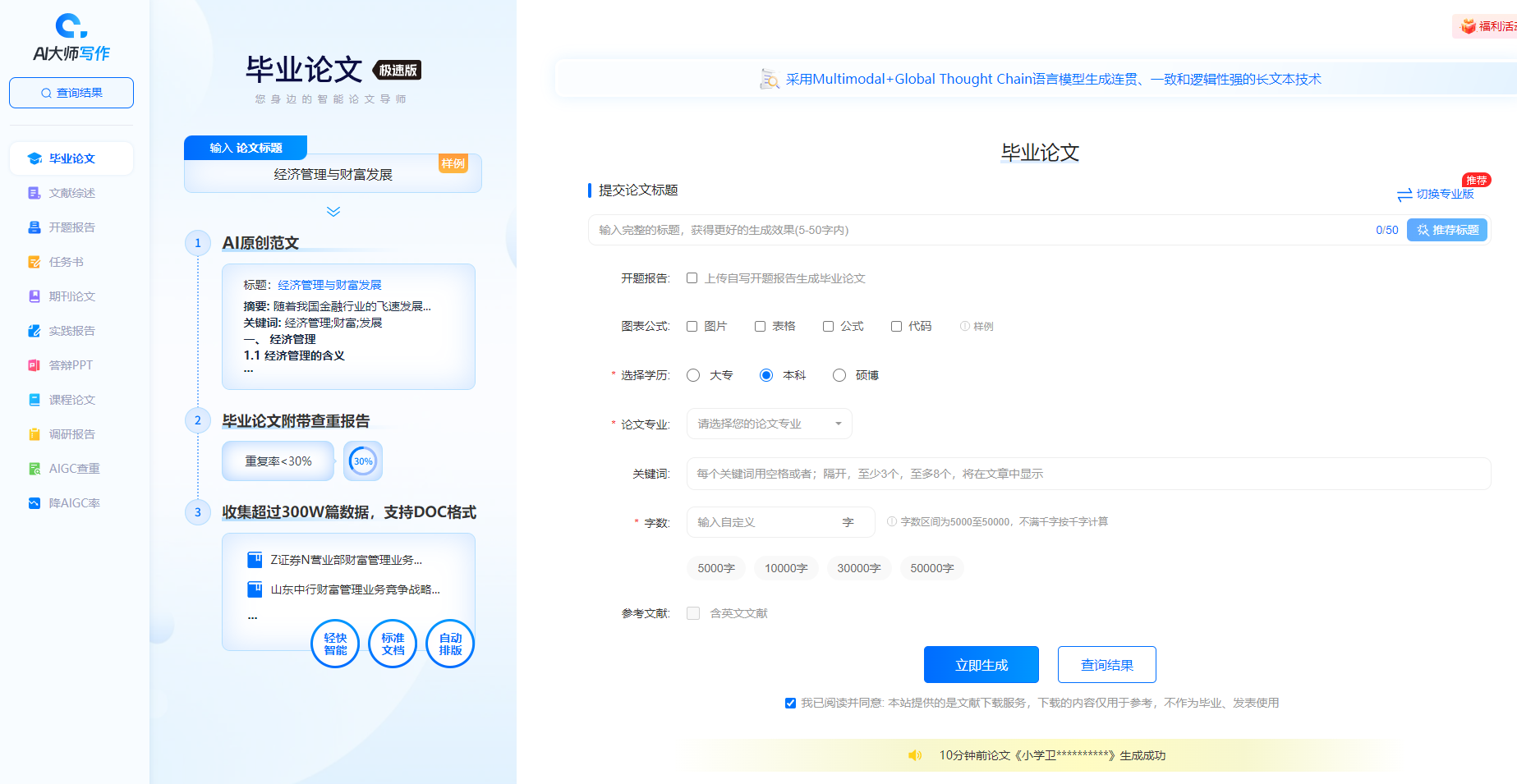The width and height of the screenshot is (1517, 784).
Task: Open the AIGC查重 sidebar icon
Action: pyautogui.click(x=34, y=469)
